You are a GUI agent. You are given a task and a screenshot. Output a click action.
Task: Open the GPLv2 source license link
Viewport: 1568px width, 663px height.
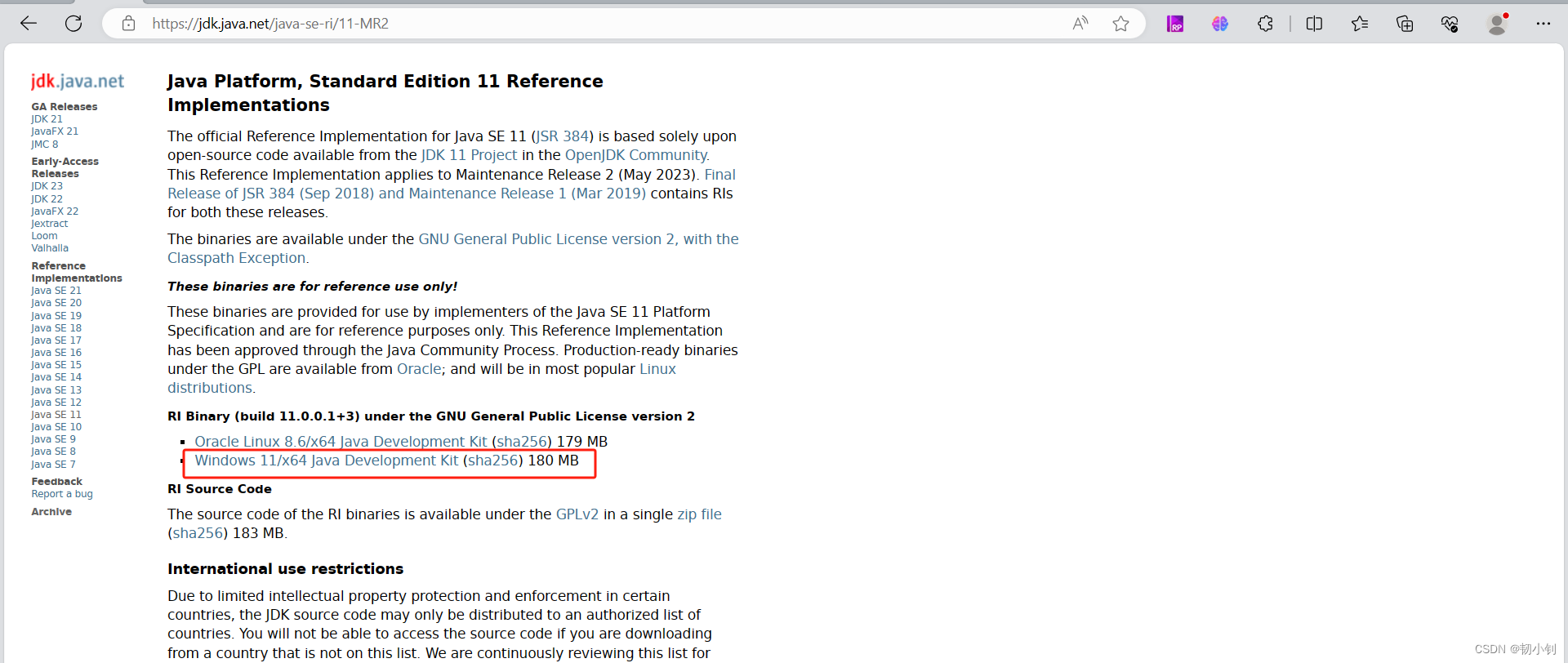[x=577, y=514]
